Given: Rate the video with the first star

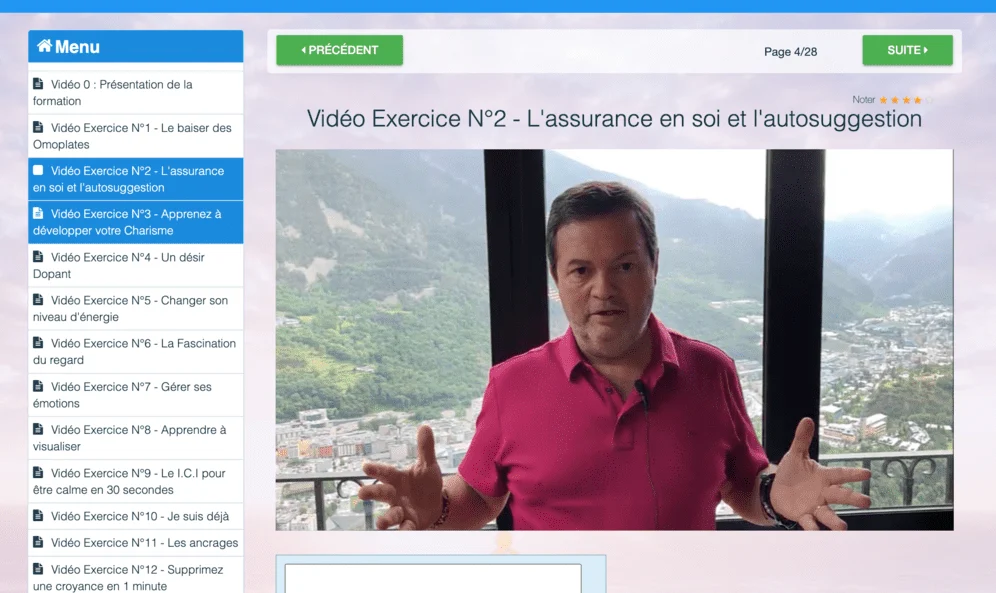Looking at the screenshot, I should coord(883,100).
